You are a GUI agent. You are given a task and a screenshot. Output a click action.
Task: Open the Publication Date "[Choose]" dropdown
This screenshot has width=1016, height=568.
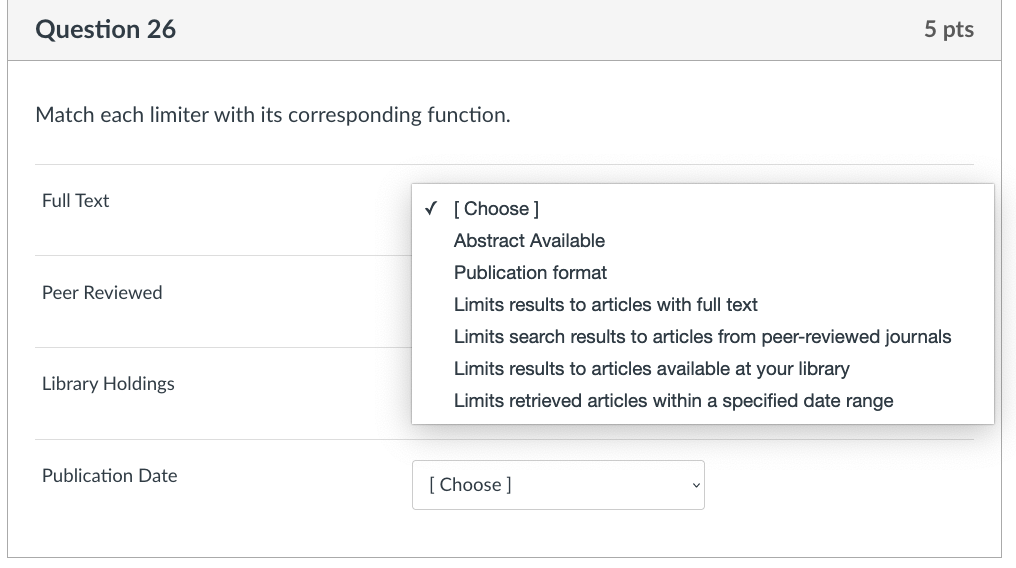[x=557, y=485]
